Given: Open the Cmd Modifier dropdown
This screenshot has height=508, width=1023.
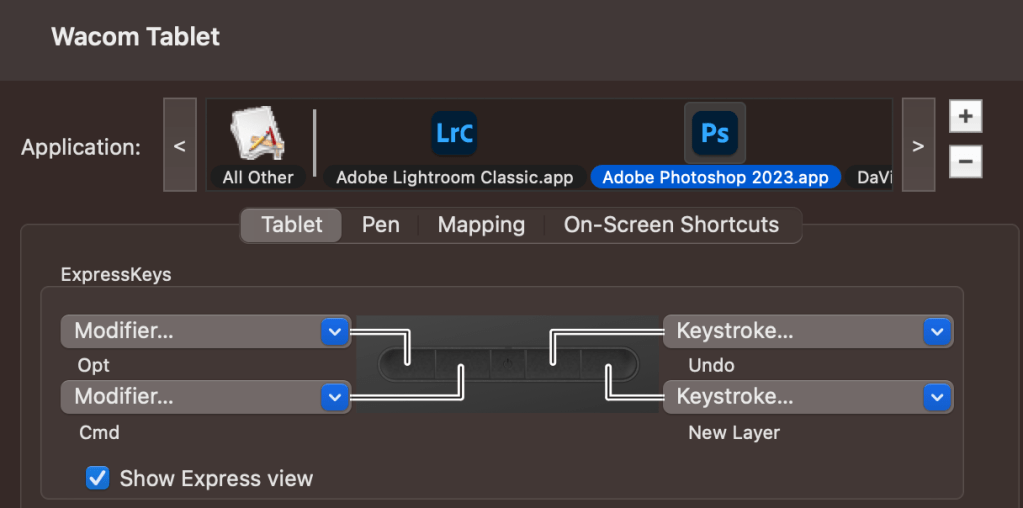Looking at the screenshot, I should (x=206, y=397).
